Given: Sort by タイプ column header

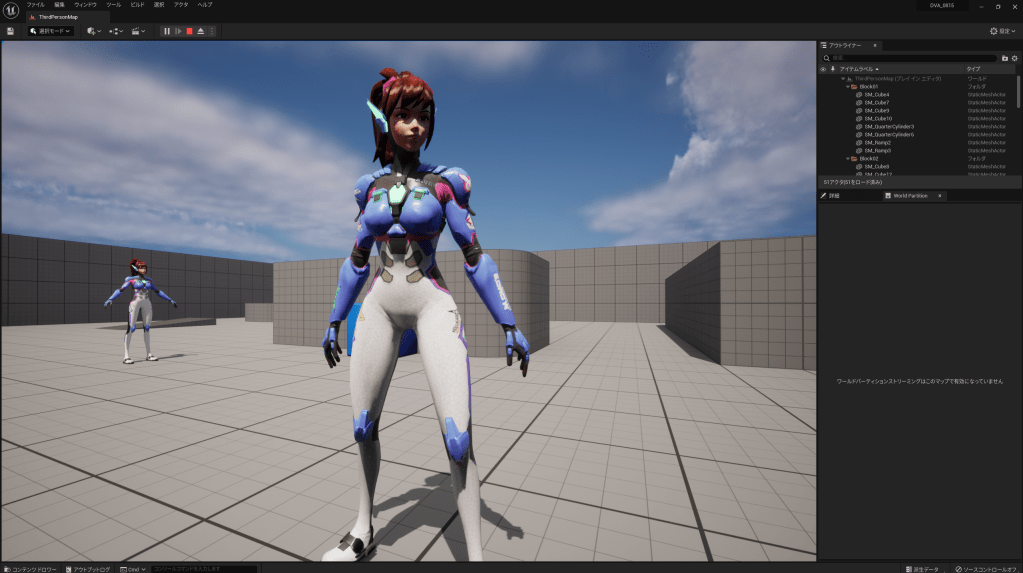Looking at the screenshot, I should 973,69.
